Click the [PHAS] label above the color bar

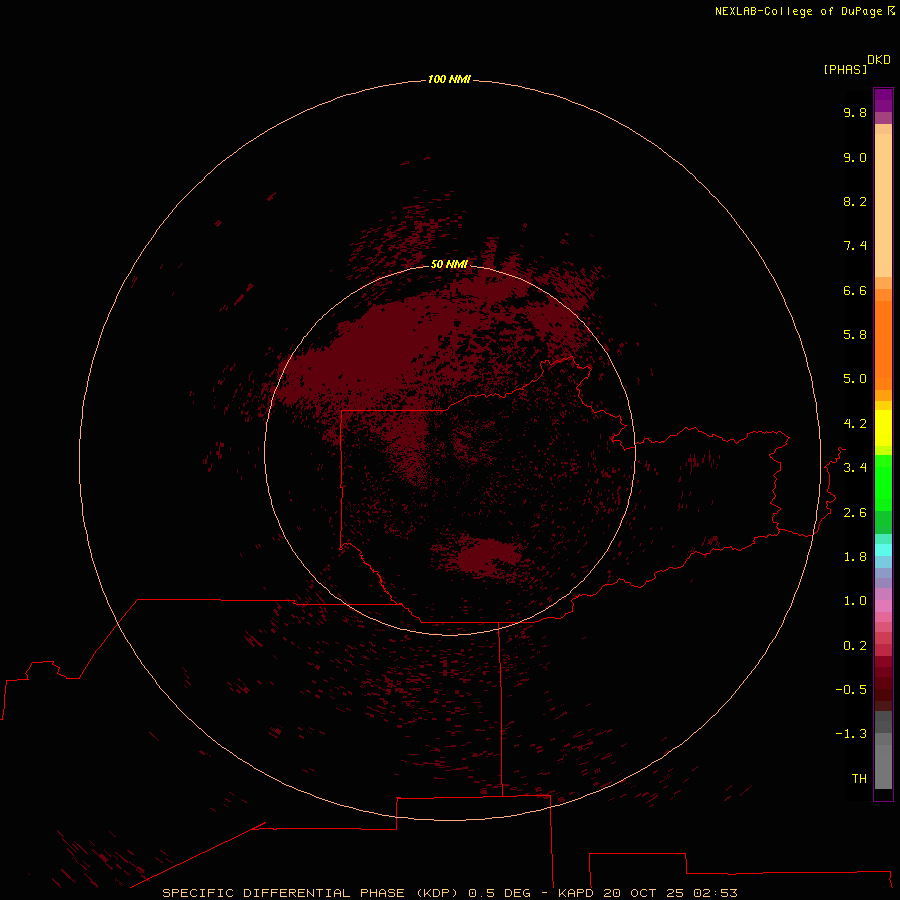[845, 69]
